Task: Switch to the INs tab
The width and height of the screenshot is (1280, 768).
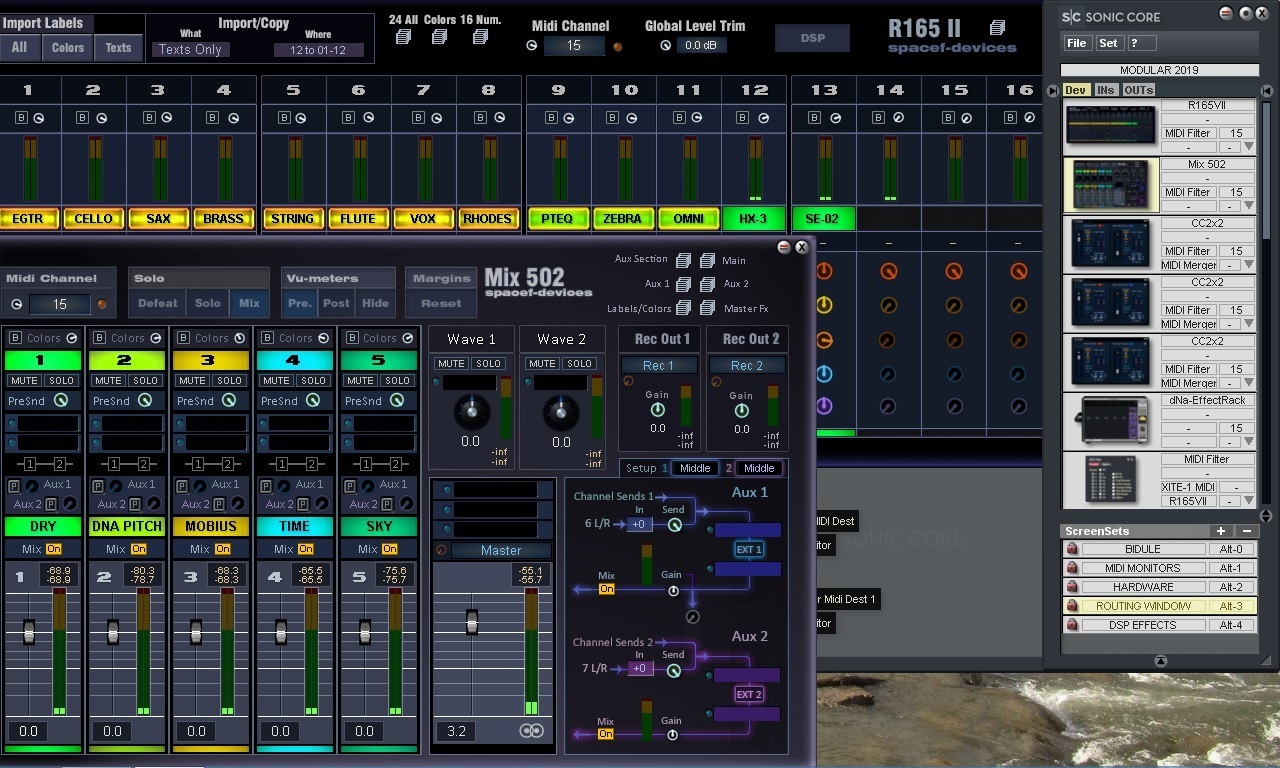Action: pyautogui.click(x=1105, y=90)
